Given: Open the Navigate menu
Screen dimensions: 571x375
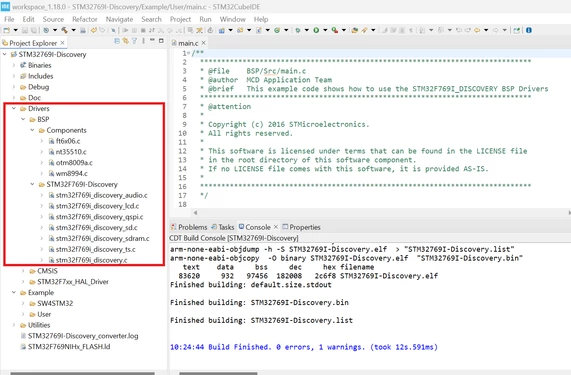Looking at the screenshot, I should pyautogui.click(x=119, y=19).
